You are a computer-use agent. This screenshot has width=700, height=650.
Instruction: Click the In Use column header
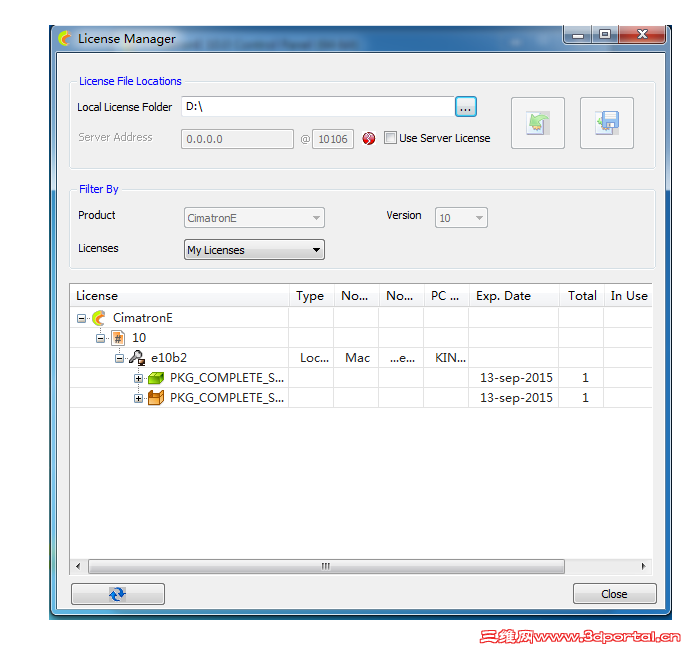(x=629, y=296)
